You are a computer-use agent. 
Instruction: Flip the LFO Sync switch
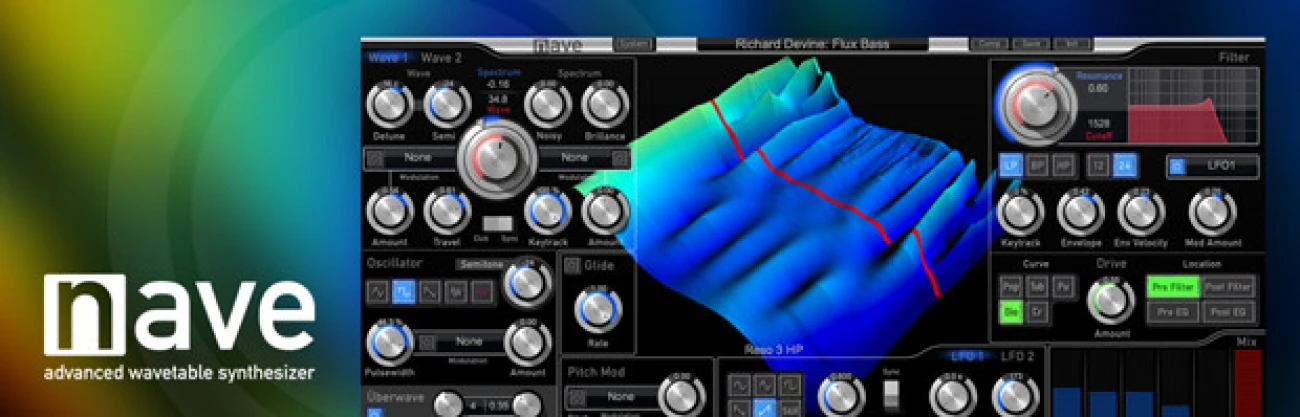pyautogui.click(x=893, y=396)
